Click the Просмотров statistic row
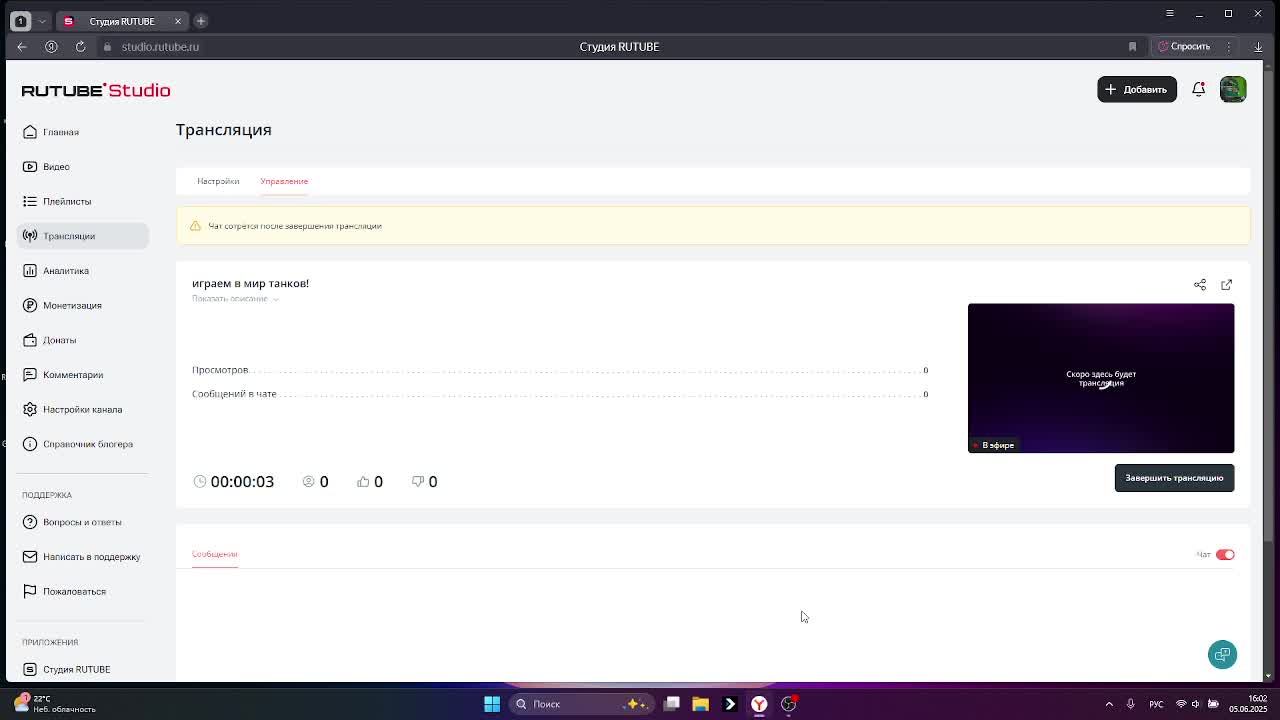 (x=560, y=370)
